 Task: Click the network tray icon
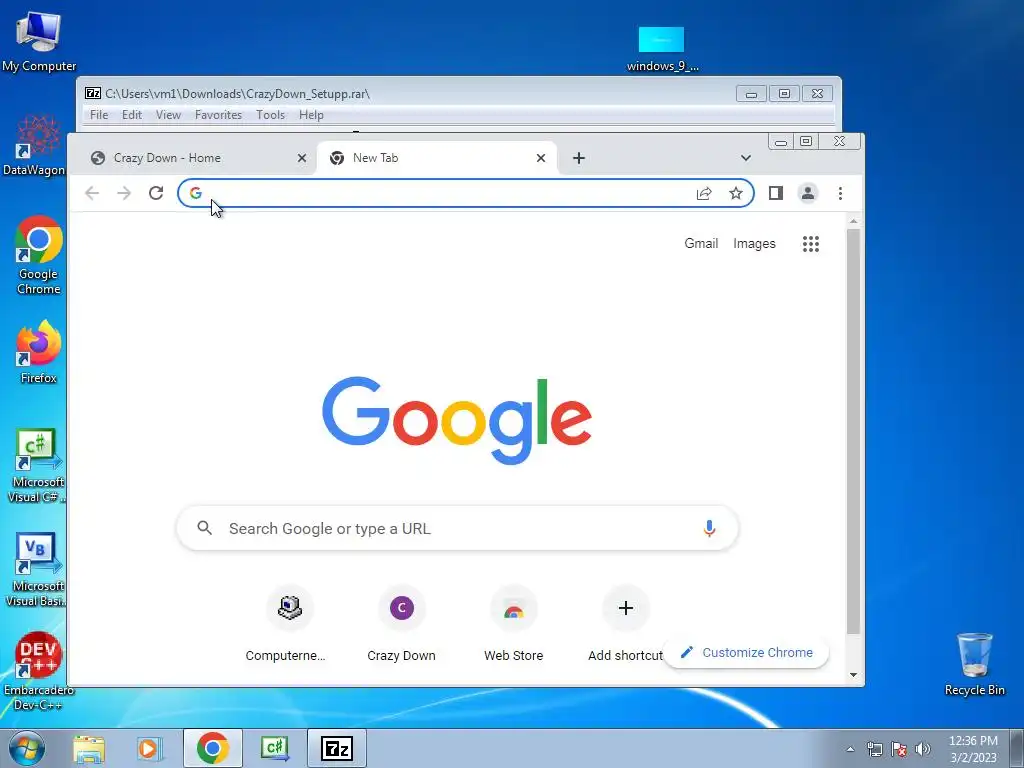874,749
